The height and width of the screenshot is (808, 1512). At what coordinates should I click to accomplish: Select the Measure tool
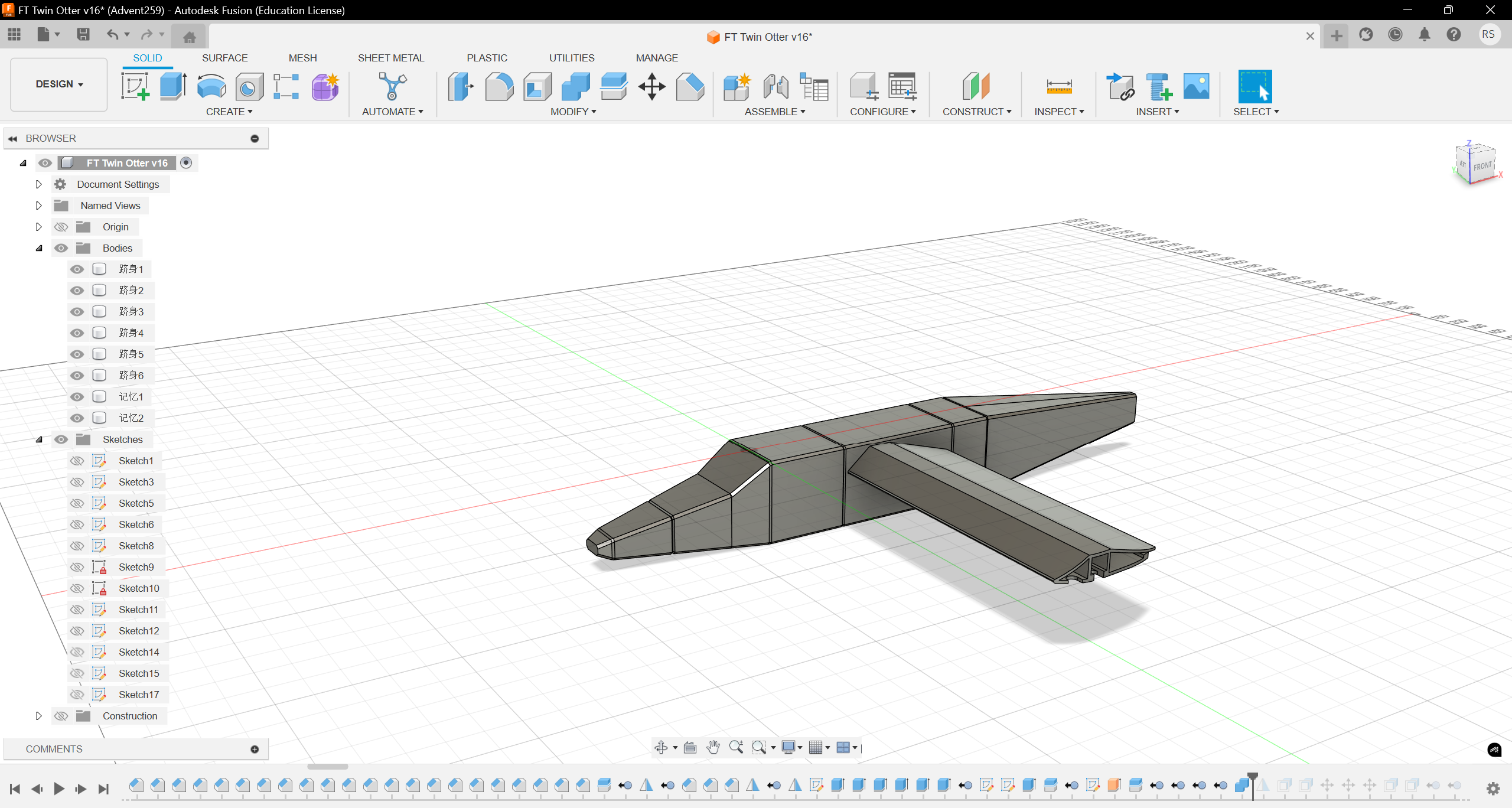click(x=1059, y=87)
